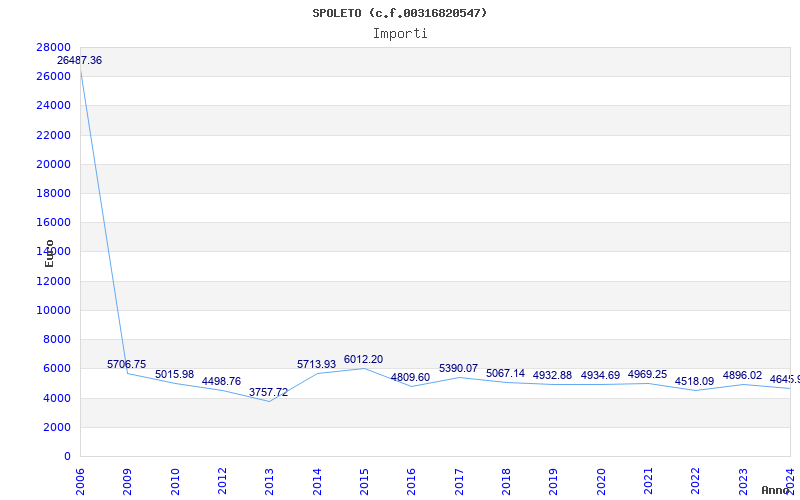The width and height of the screenshot is (800, 500).
Task: Select the 4896.02 data label
Action: (742, 376)
